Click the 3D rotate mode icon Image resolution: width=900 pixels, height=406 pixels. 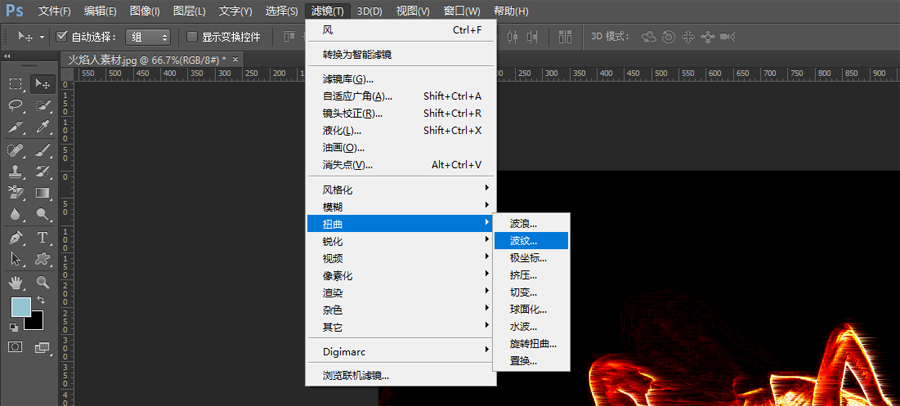point(649,37)
